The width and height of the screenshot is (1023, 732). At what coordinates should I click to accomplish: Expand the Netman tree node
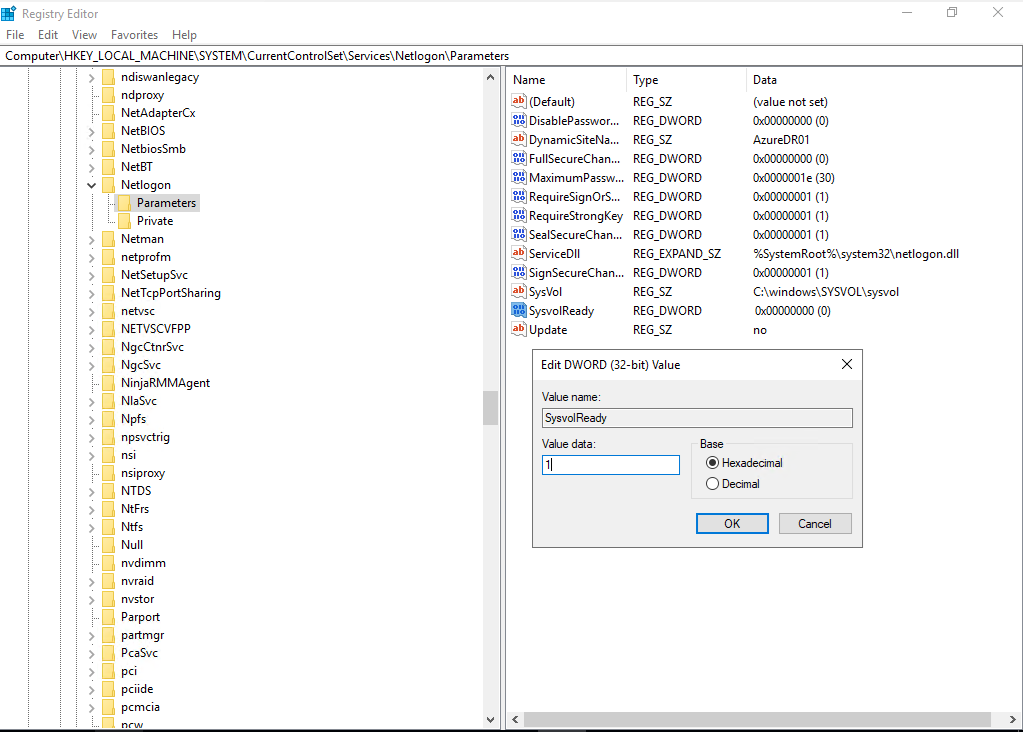point(91,239)
